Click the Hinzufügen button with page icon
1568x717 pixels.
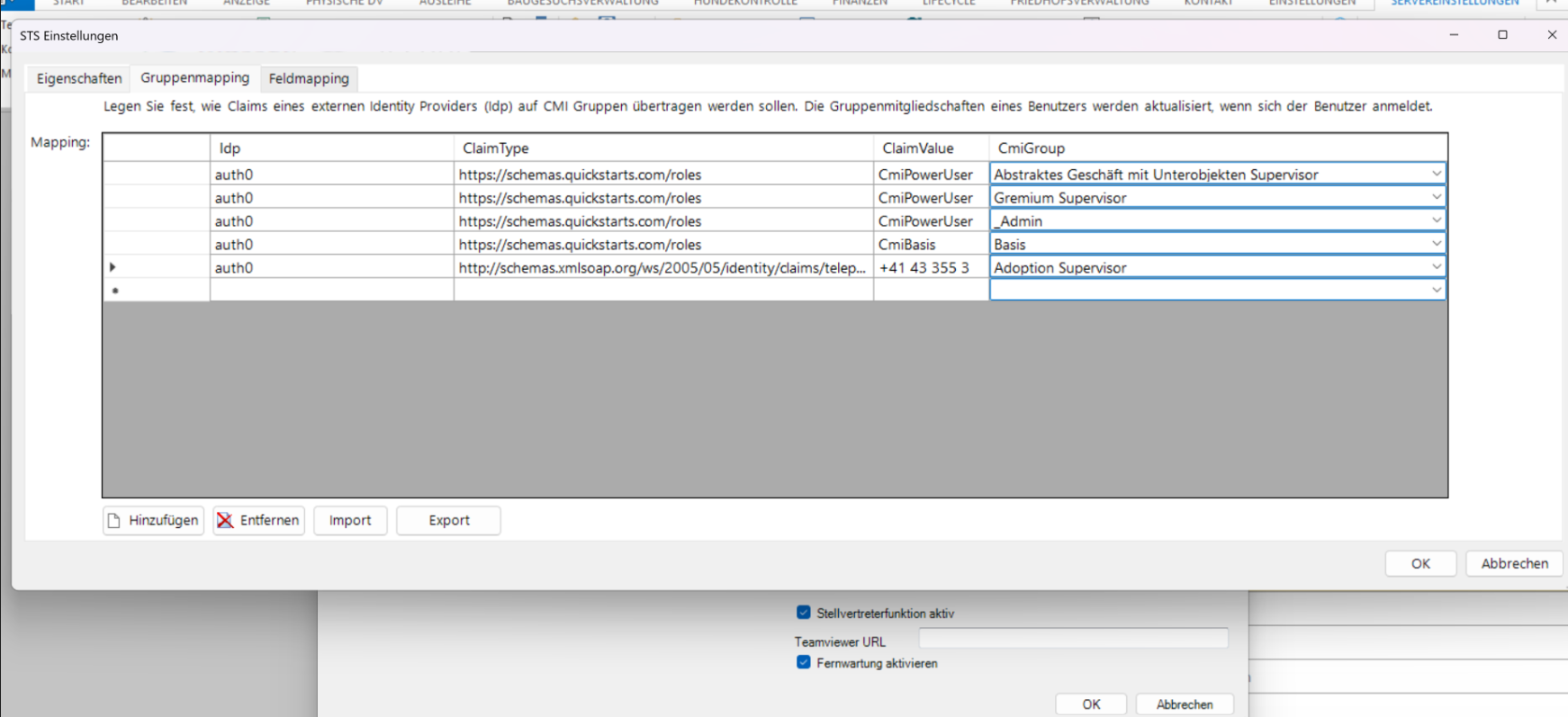(153, 520)
